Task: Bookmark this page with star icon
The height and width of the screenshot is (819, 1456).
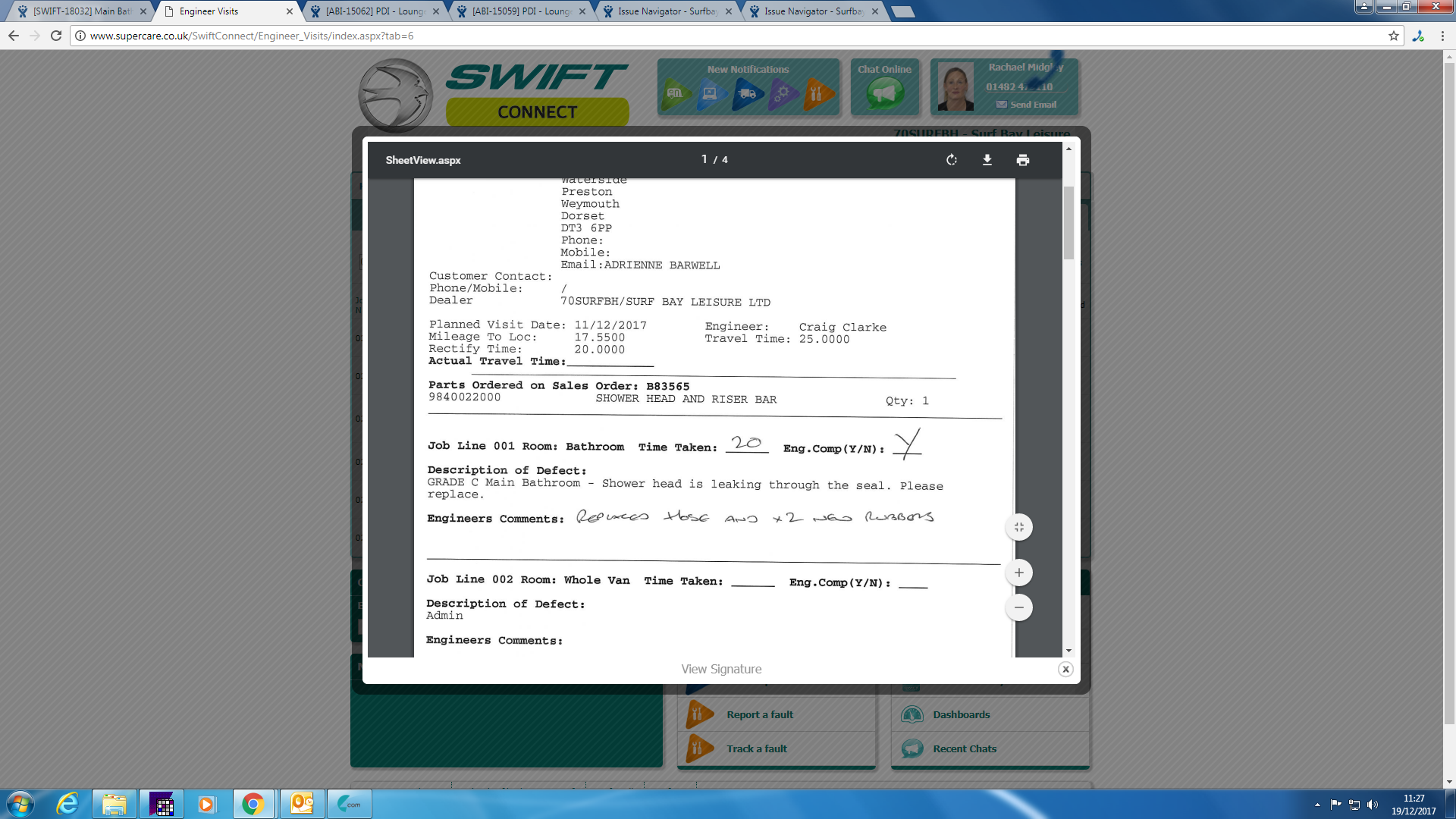Action: 1394,36
